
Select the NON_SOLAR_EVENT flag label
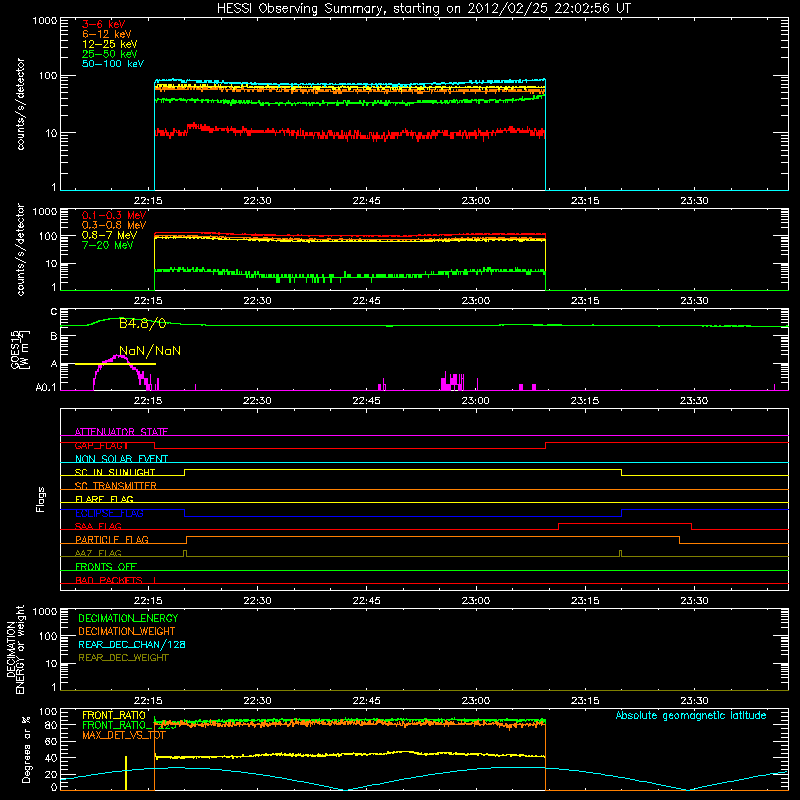click(x=121, y=459)
